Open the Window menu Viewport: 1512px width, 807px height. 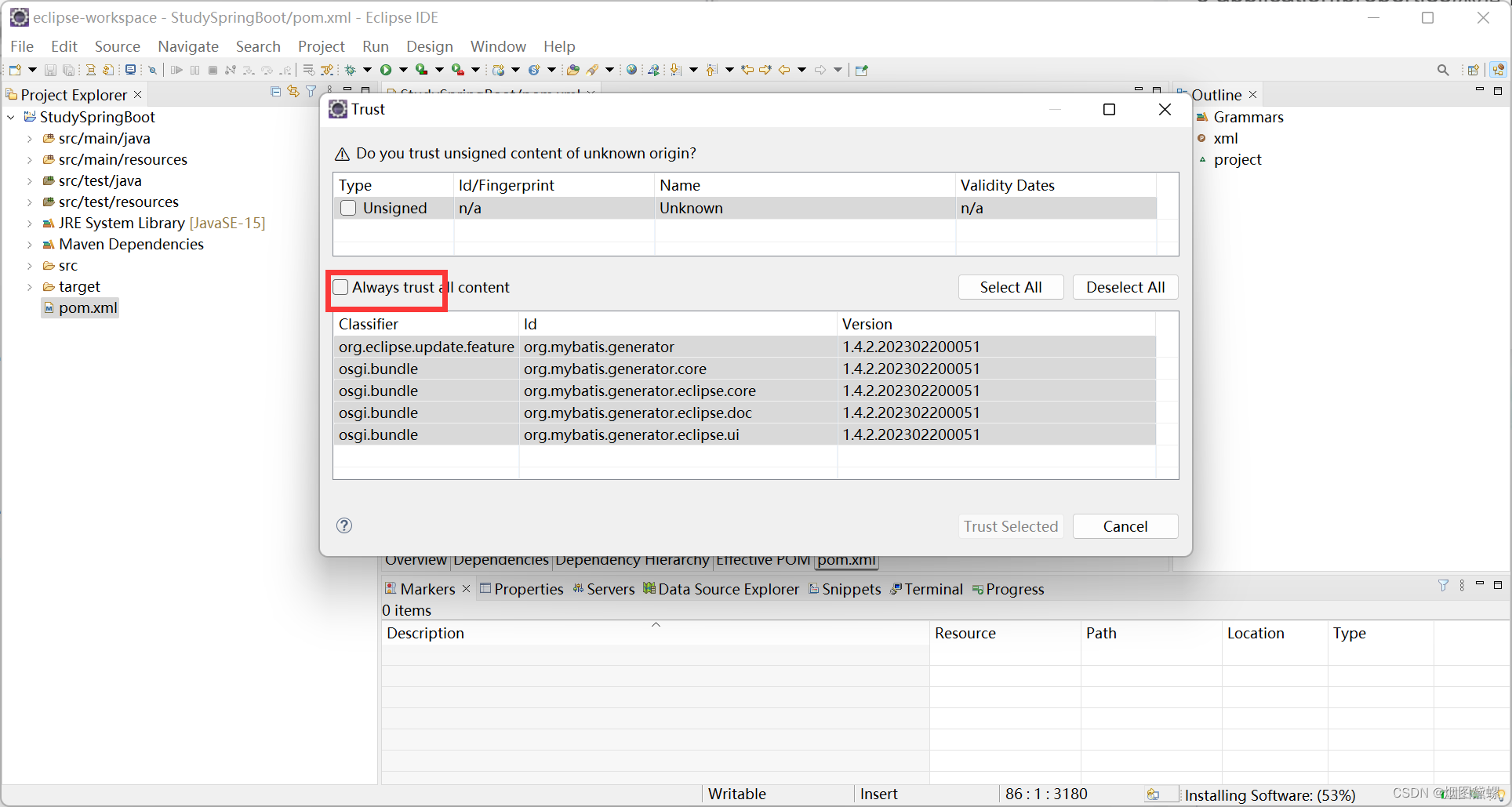click(498, 46)
